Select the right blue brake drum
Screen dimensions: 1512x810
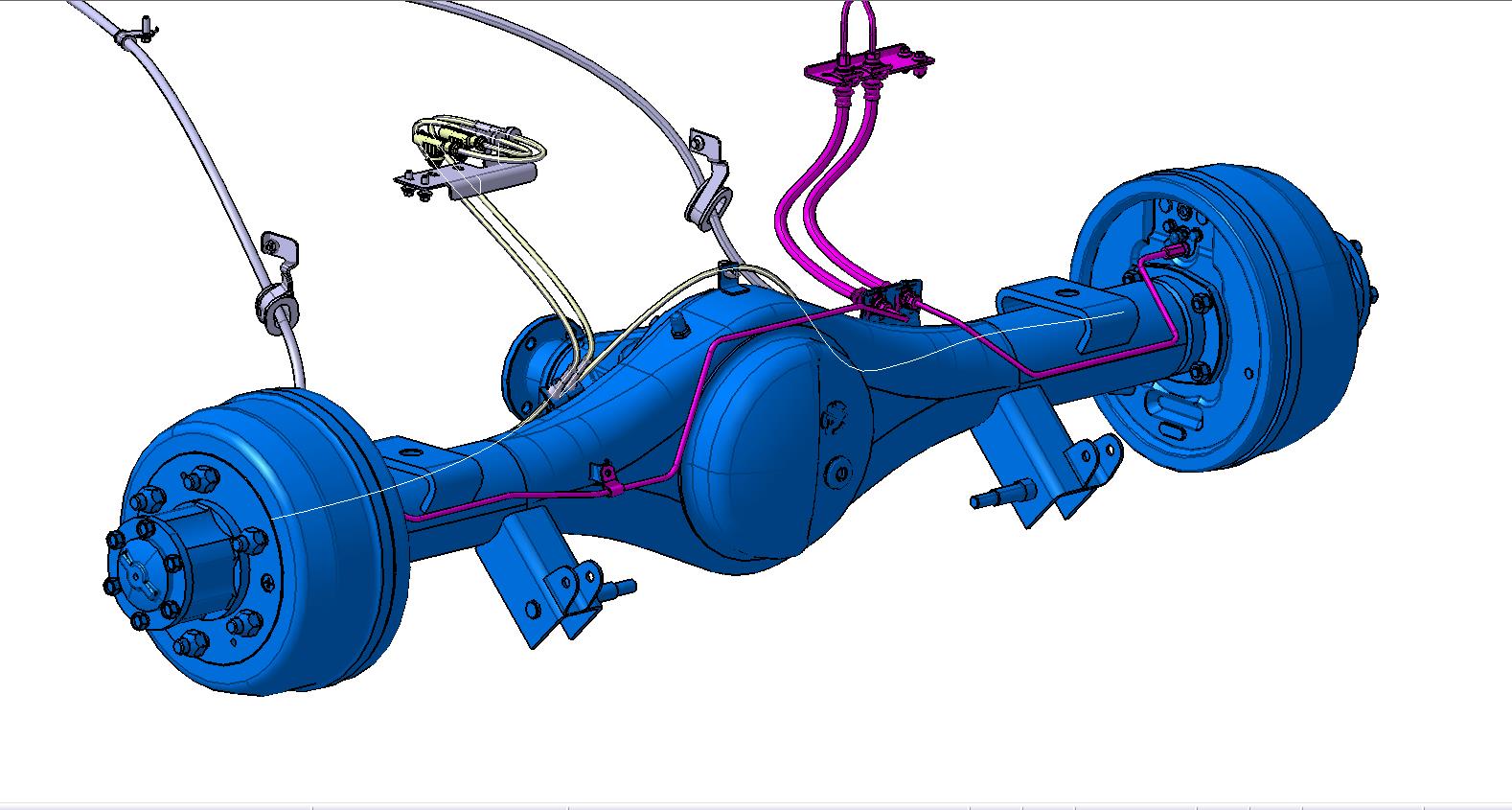1222,316
